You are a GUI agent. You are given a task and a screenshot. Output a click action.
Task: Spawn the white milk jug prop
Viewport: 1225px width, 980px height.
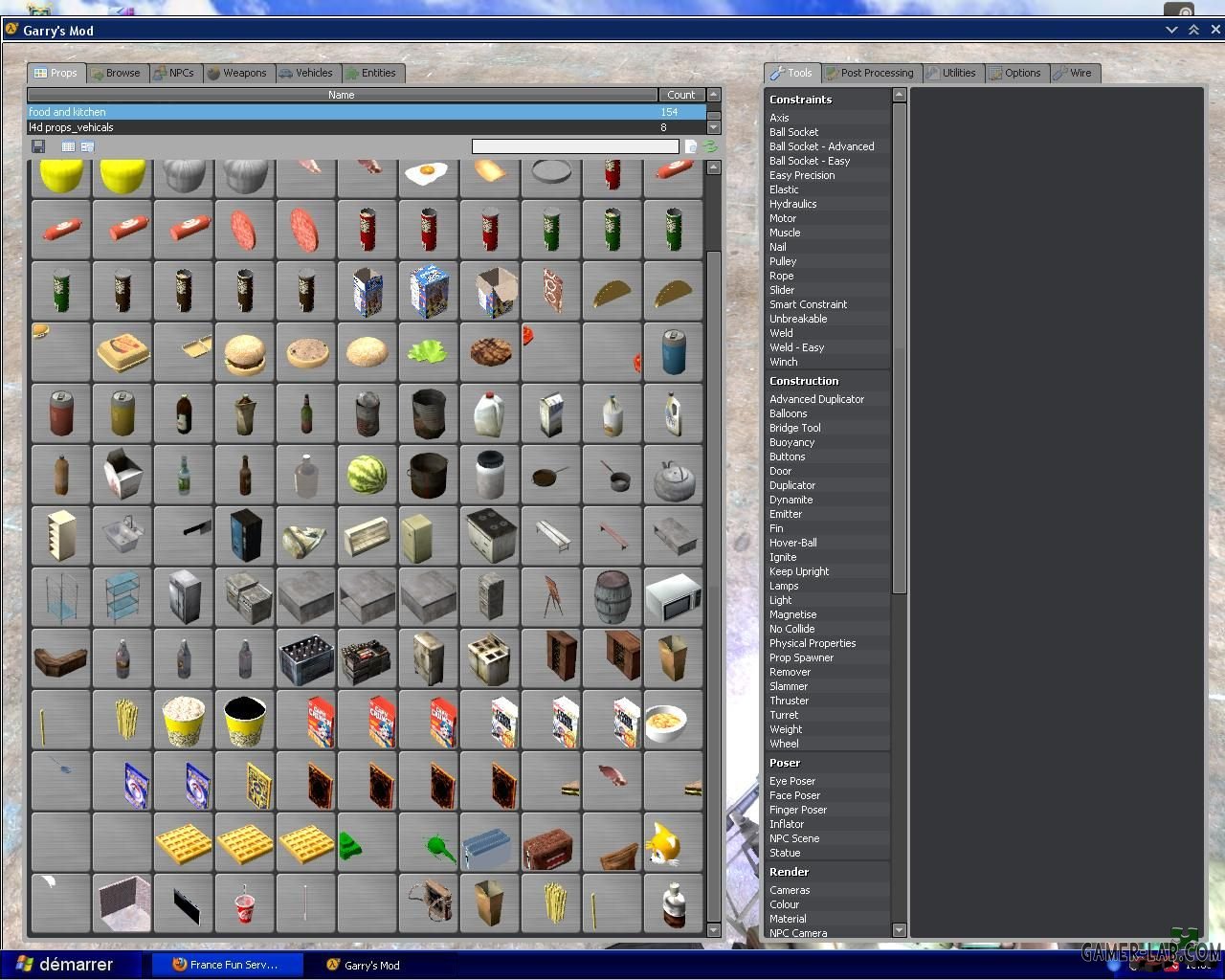pyautogui.click(x=489, y=413)
